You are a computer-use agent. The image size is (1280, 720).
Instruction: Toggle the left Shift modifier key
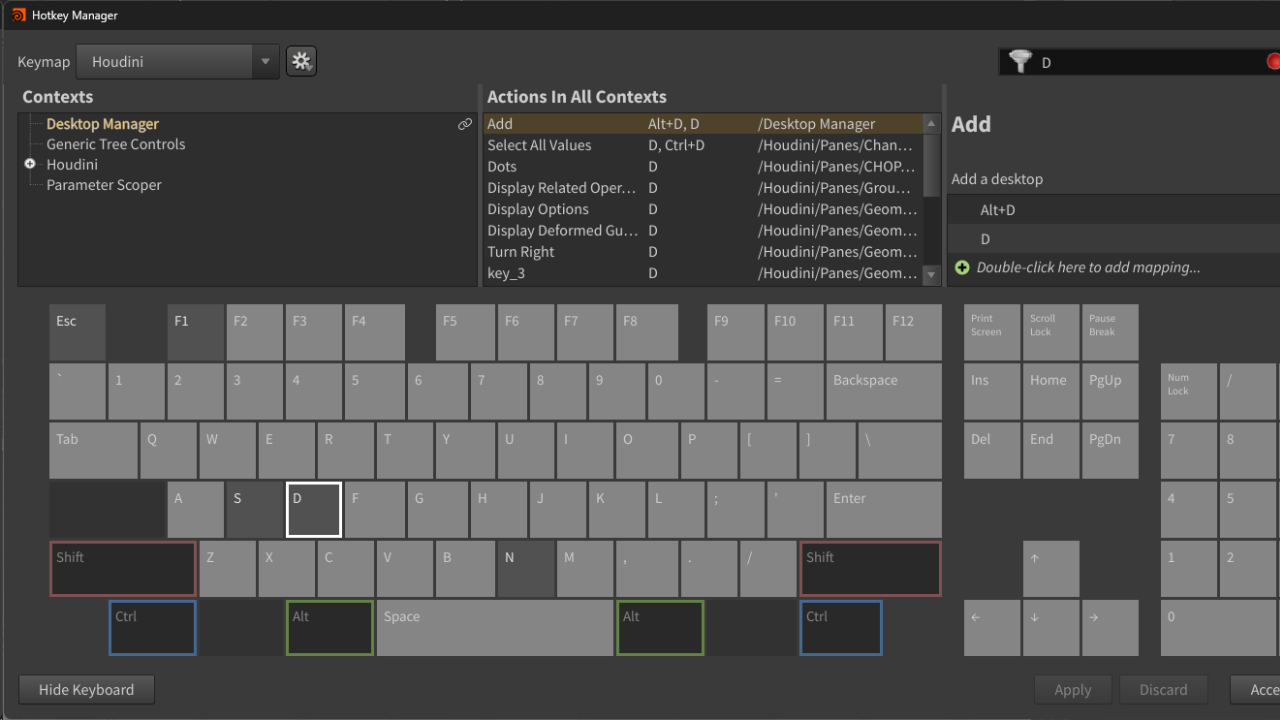(x=123, y=569)
